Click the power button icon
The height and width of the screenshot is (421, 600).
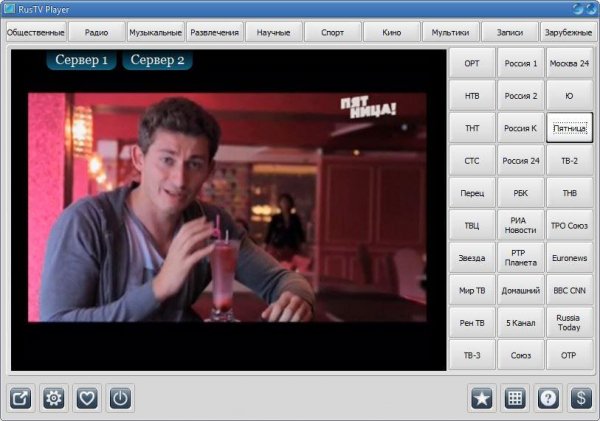(x=120, y=398)
